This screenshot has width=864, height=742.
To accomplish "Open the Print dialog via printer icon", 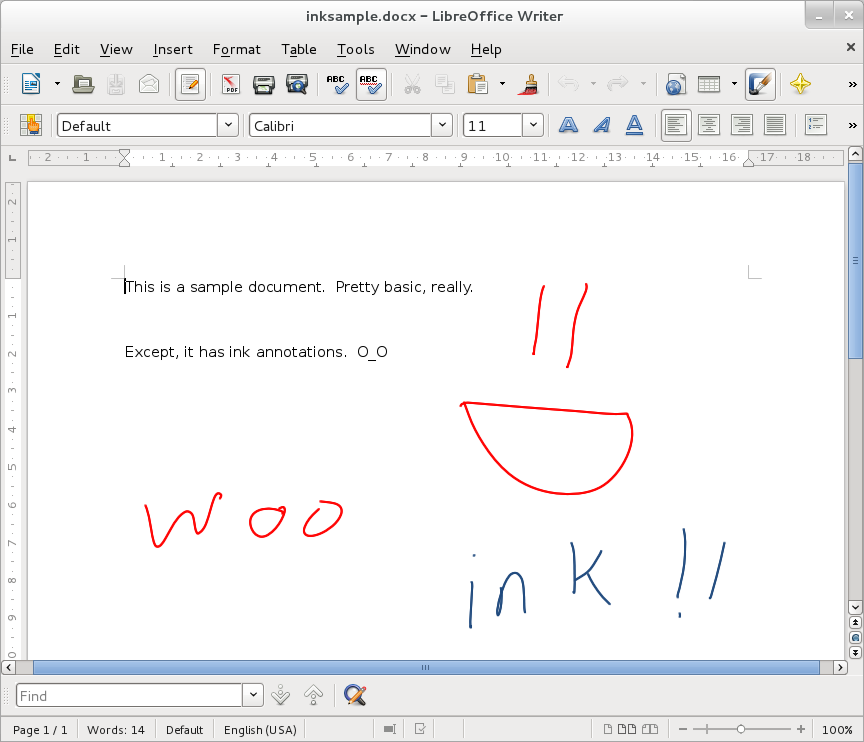I will click(x=263, y=84).
